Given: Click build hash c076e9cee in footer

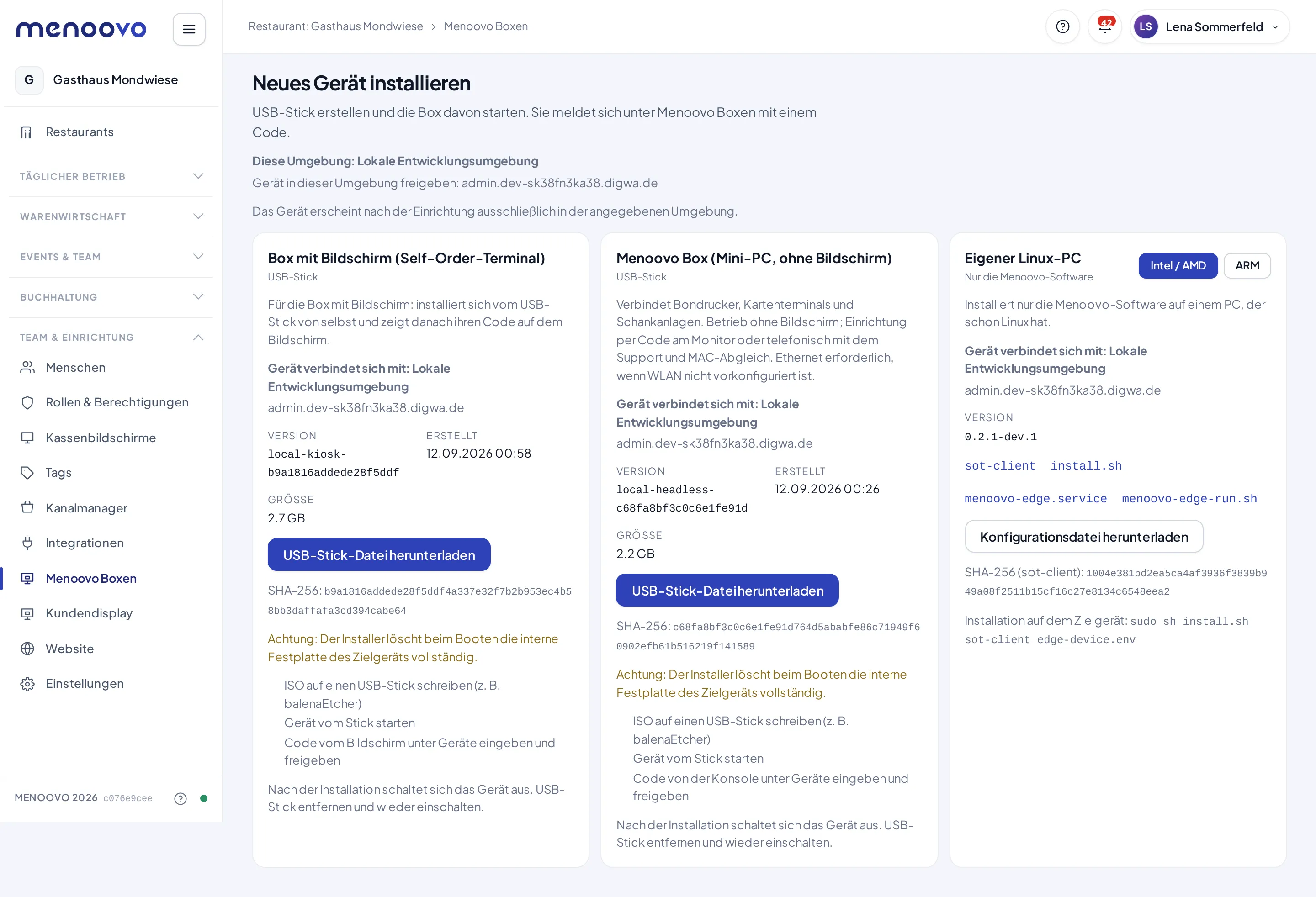Looking at the screenshot, I should pyautogui.click(x=127, y=798).
